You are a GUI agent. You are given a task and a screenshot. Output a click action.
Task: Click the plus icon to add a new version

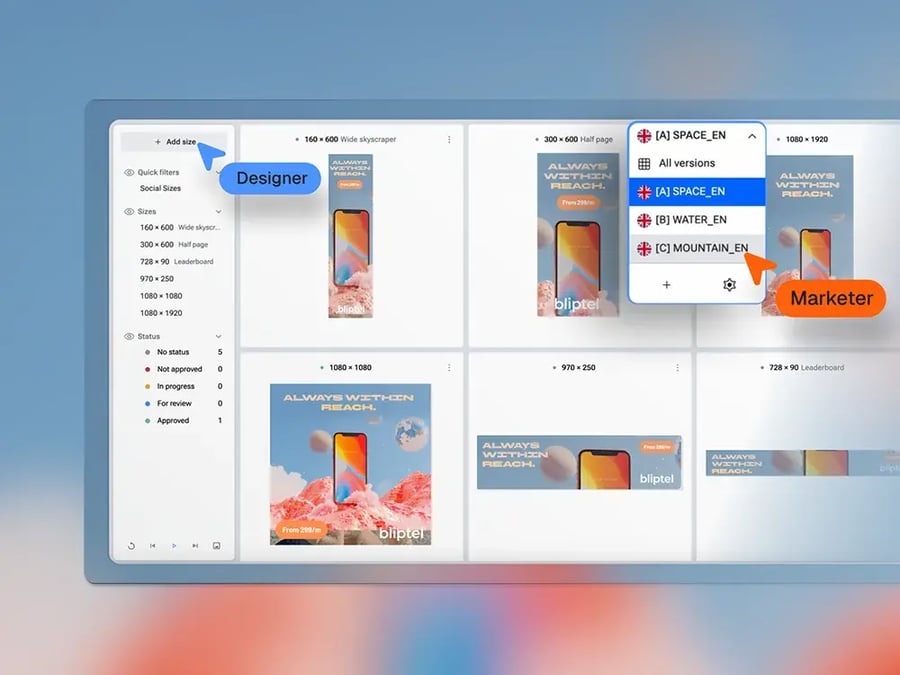666,285
